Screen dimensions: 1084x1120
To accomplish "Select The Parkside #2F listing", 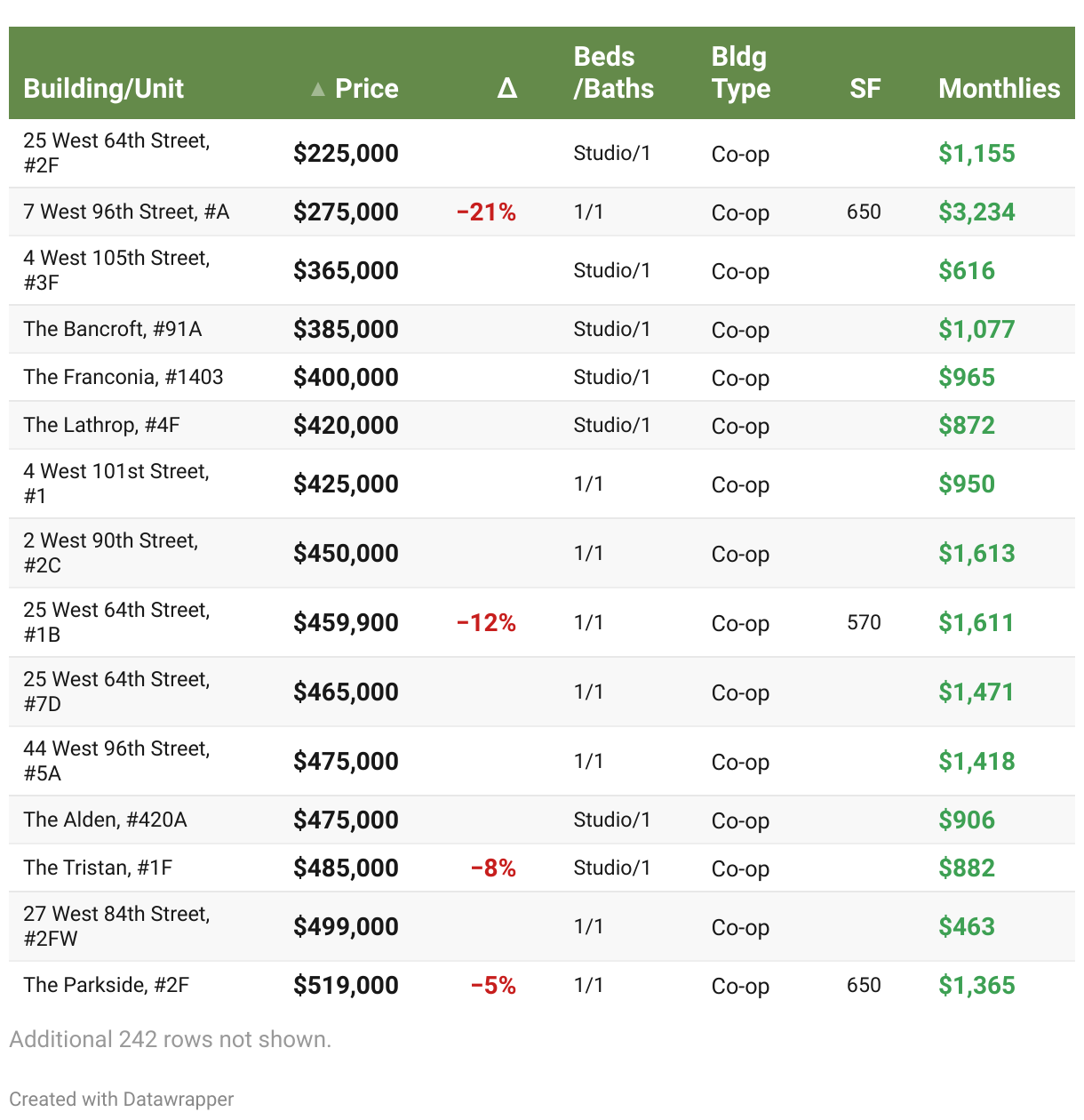I will [107, 985].
